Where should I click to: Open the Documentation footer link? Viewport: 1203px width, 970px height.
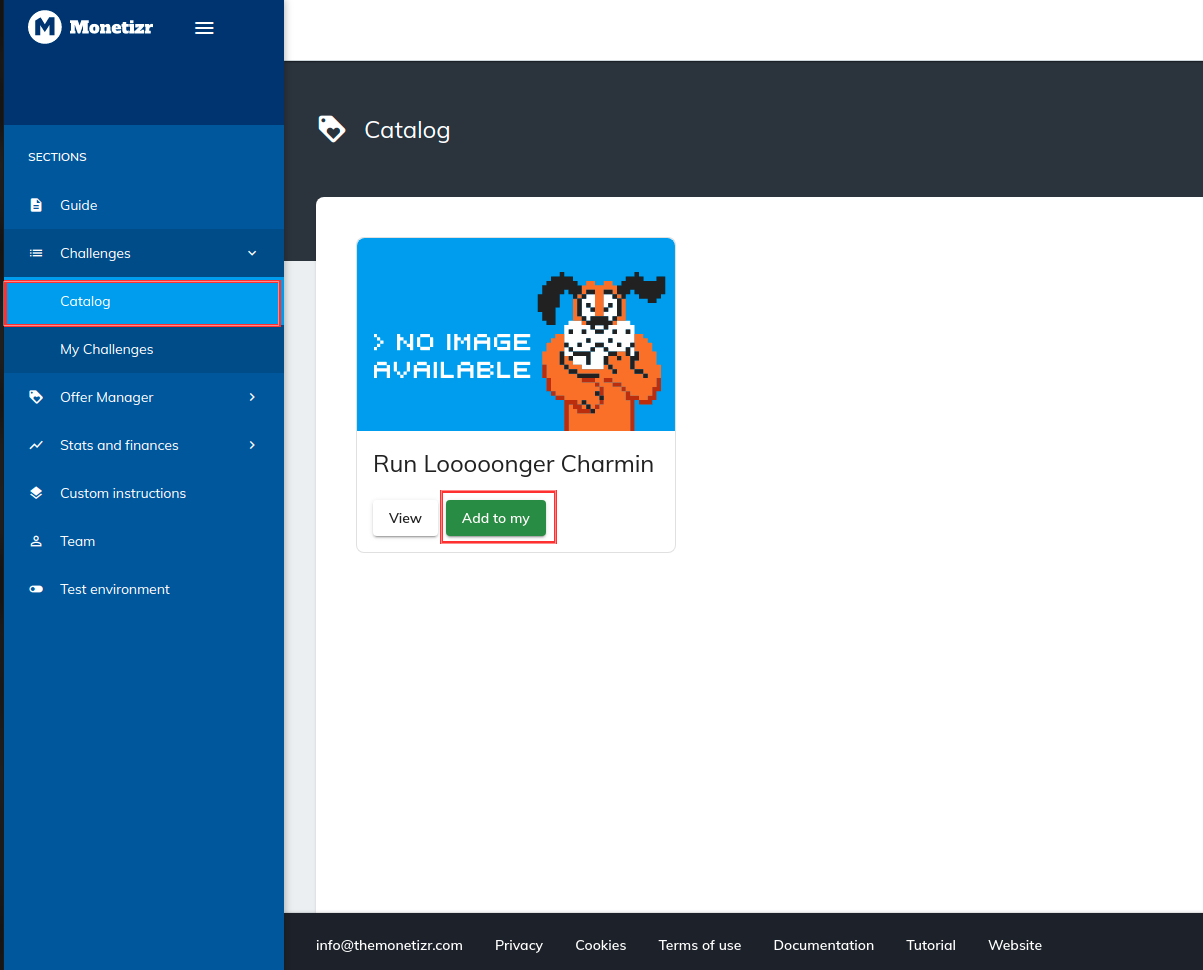(x=824, y=945)
